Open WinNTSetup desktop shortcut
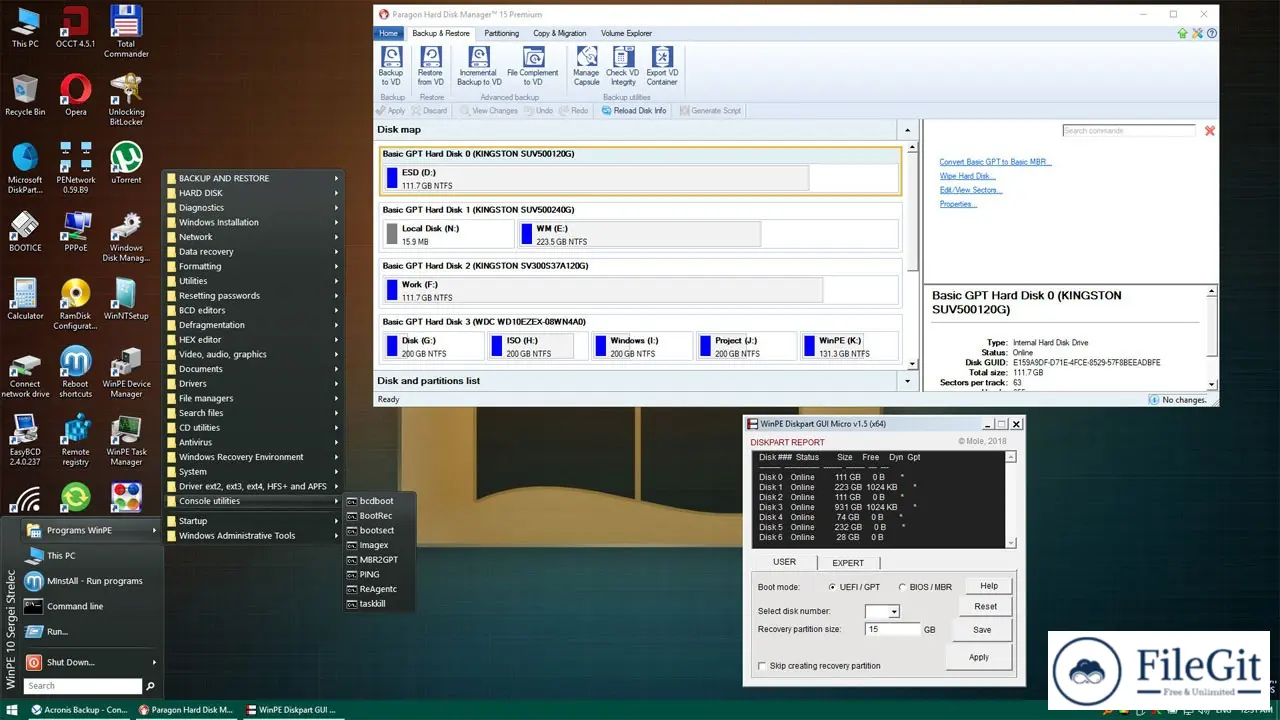The image size is (1280, 720). tap(126, 299)
